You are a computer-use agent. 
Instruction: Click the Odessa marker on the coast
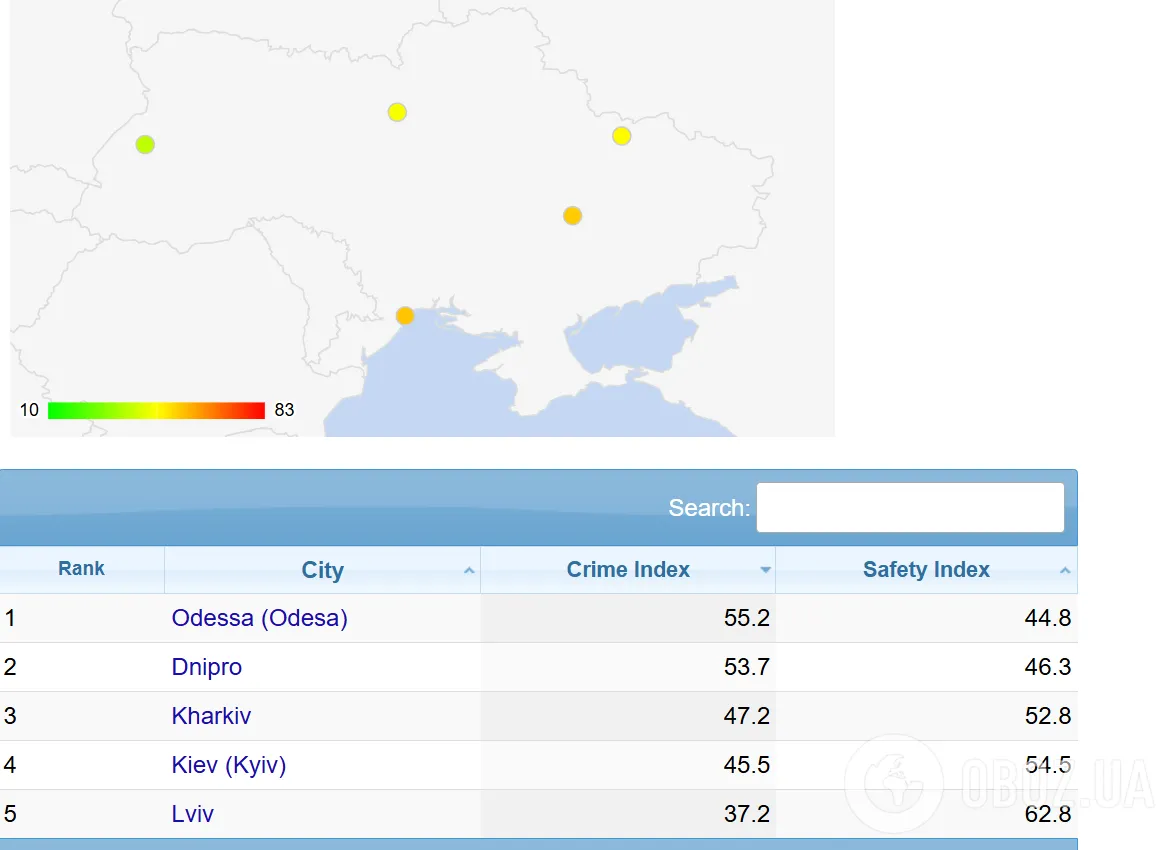point(405,315)
